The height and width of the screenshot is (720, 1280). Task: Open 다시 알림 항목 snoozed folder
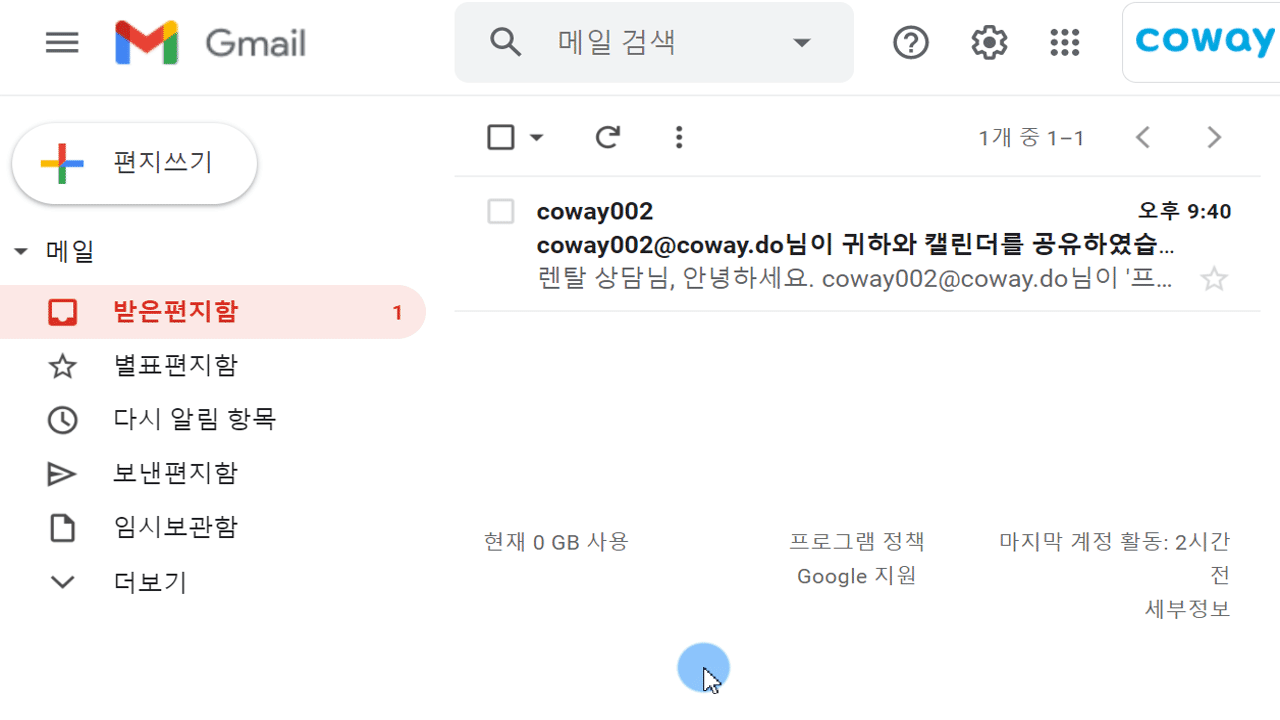(x=212, y=420)
